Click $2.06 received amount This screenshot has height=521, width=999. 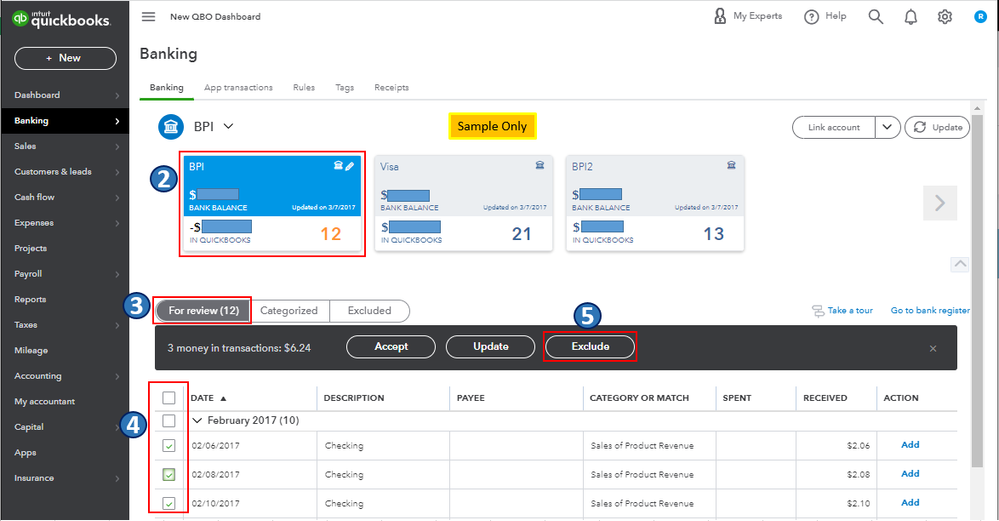(858, 446)
